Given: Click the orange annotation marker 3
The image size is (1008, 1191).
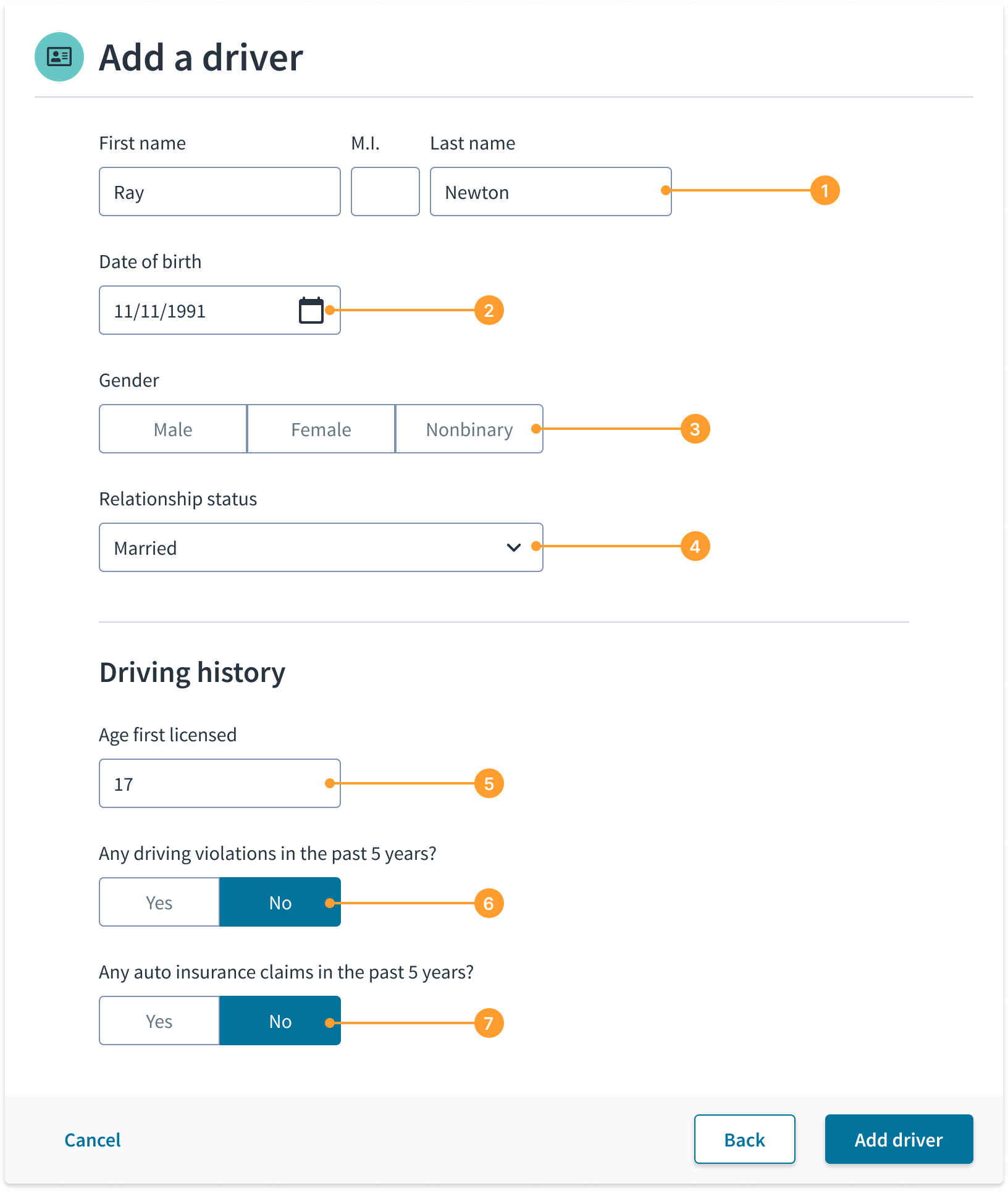Looking at the screenshot, I should click(695, 429).
